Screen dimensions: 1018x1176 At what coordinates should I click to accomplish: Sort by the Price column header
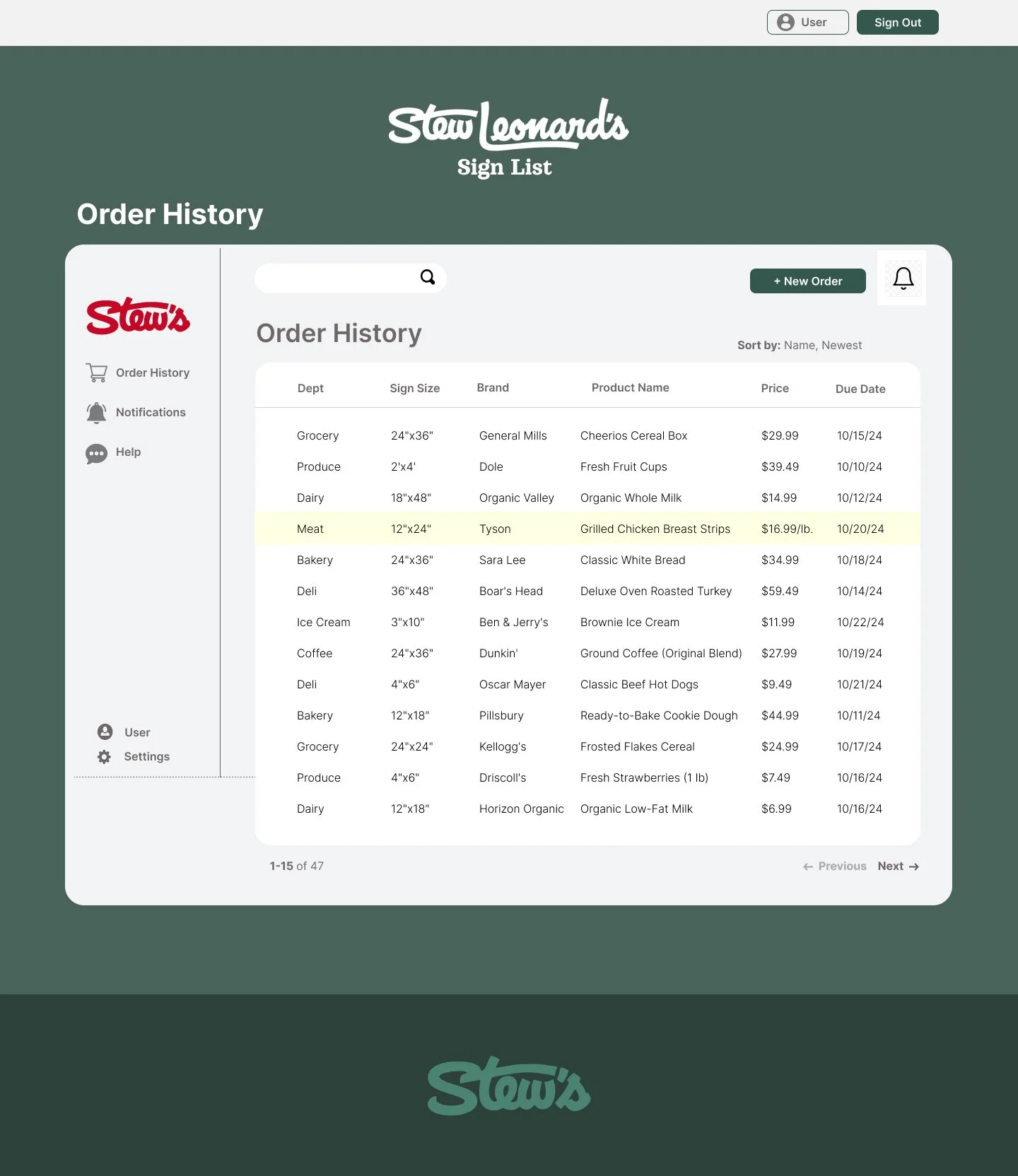pyautogui.click(x=775, y=389)
